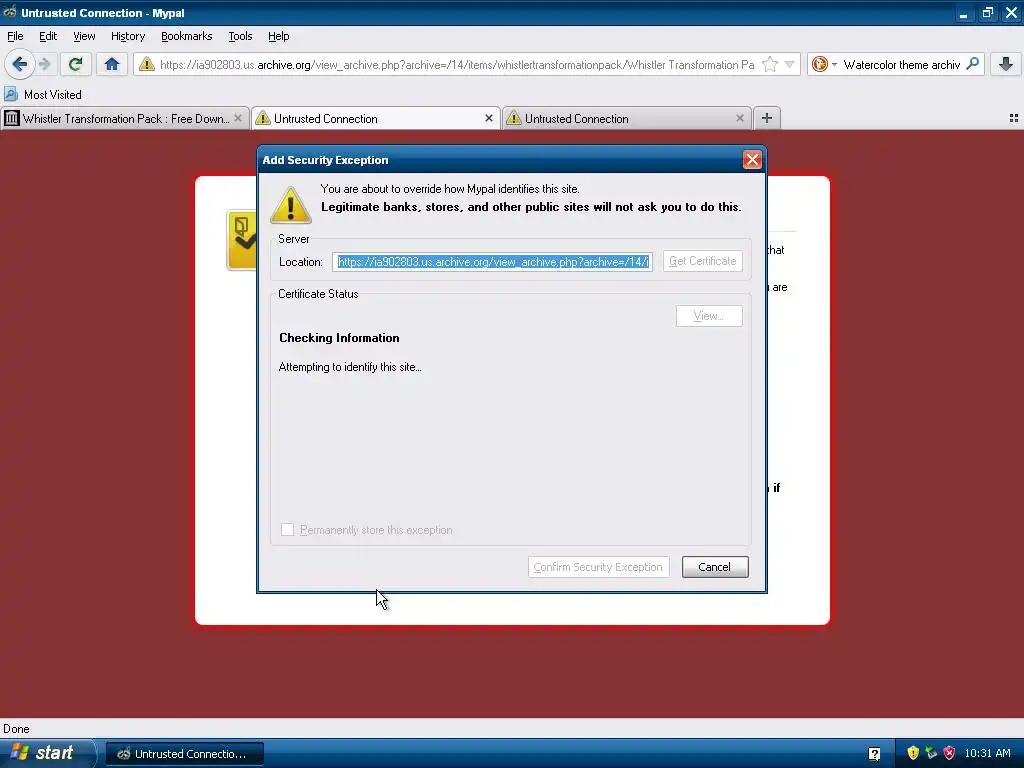1024x768 pixels.
Task: Open the Home page icon
Action: pyautogui.click(x=112, y=64)
